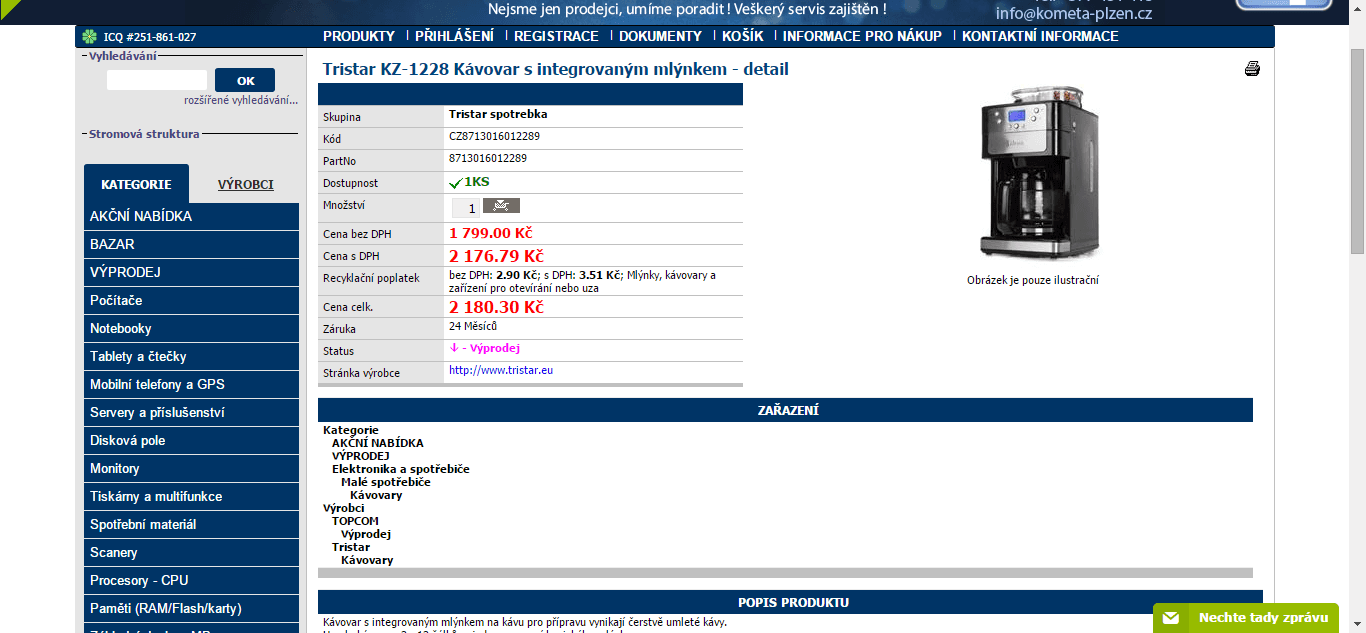Click the info@kometa-plzen.cz email address

1074,13
